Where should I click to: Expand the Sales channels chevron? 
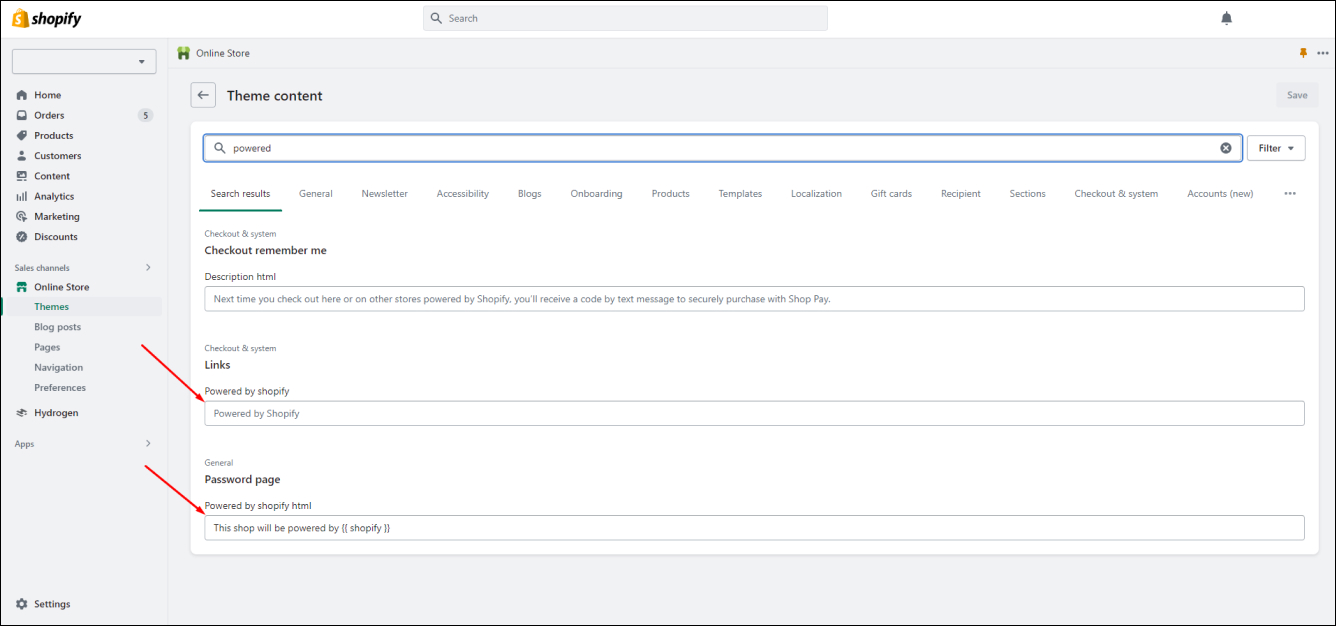(148, 267)
